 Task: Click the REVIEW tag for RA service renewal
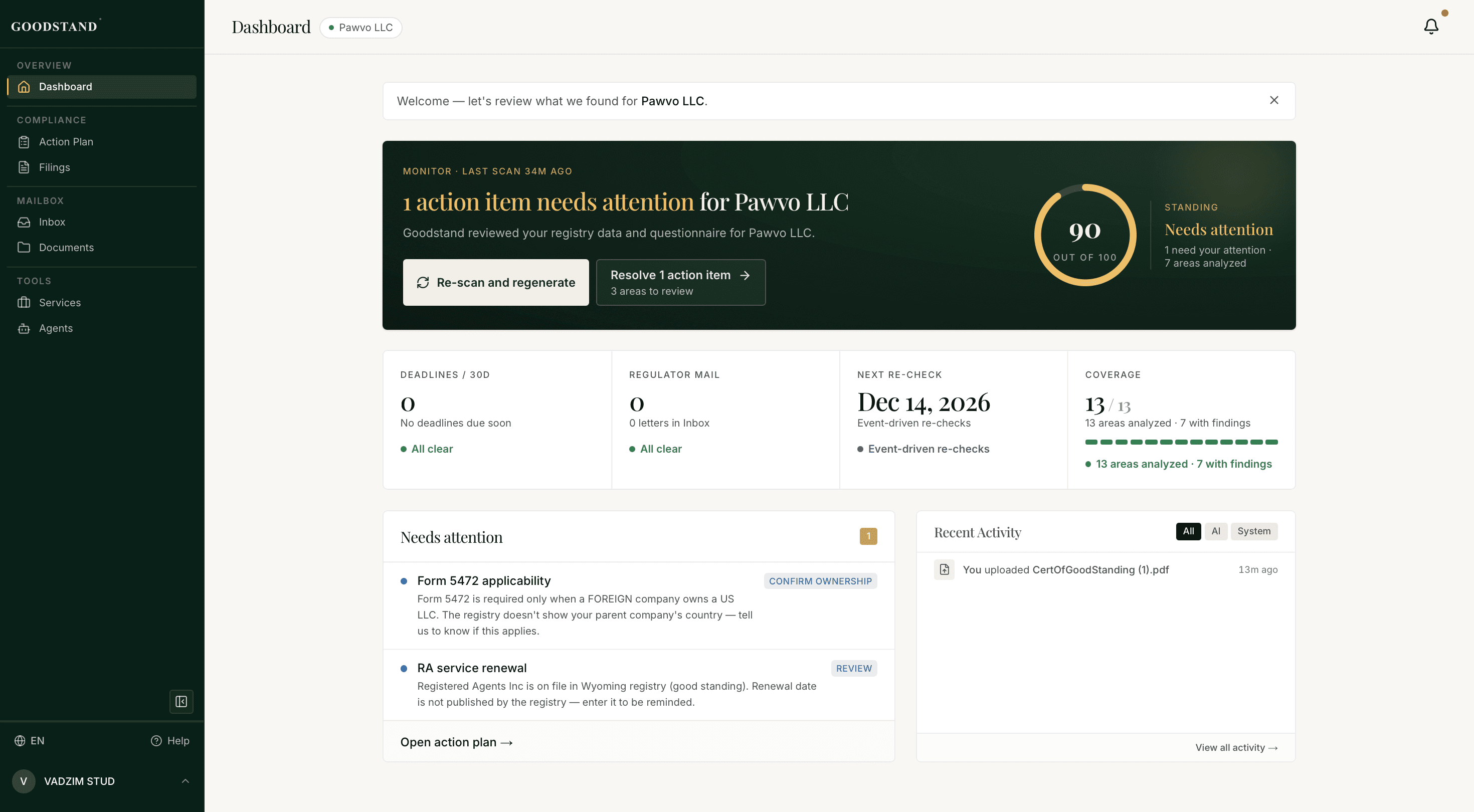[x=854, y=668]
